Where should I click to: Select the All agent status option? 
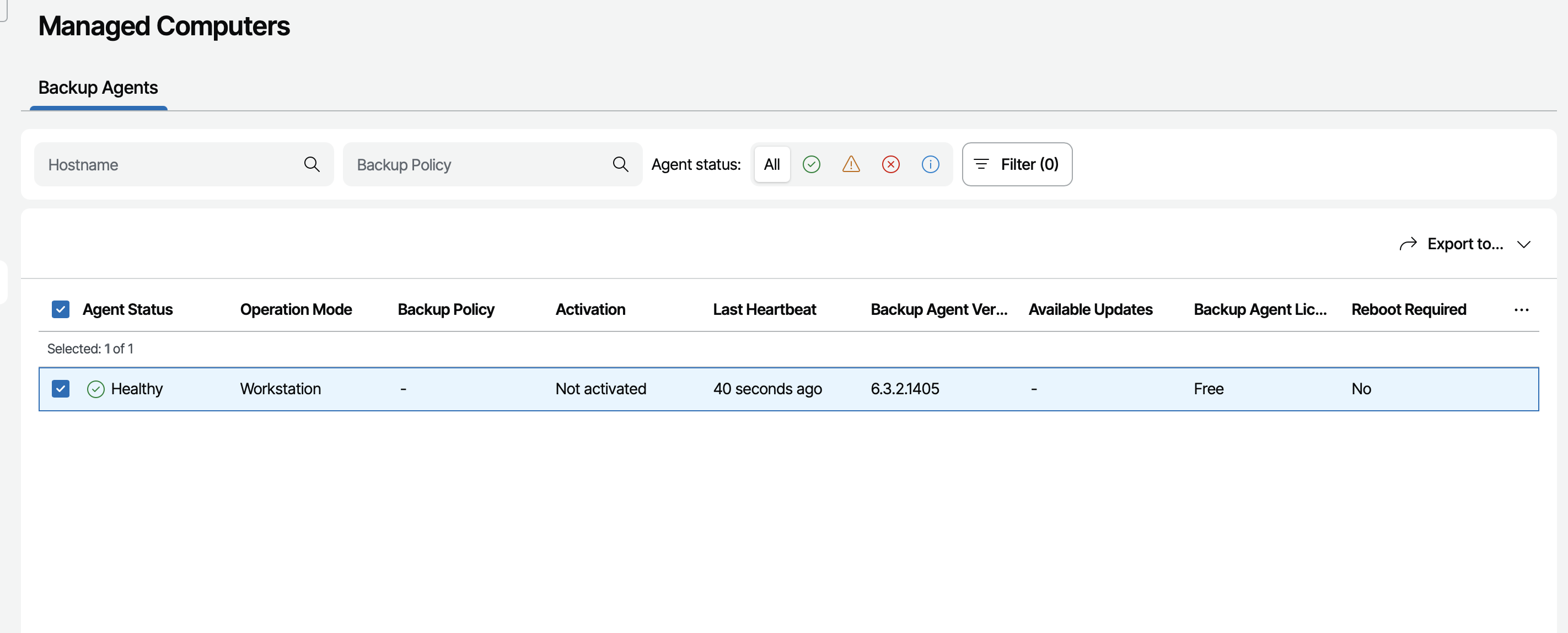pos(772,164)
